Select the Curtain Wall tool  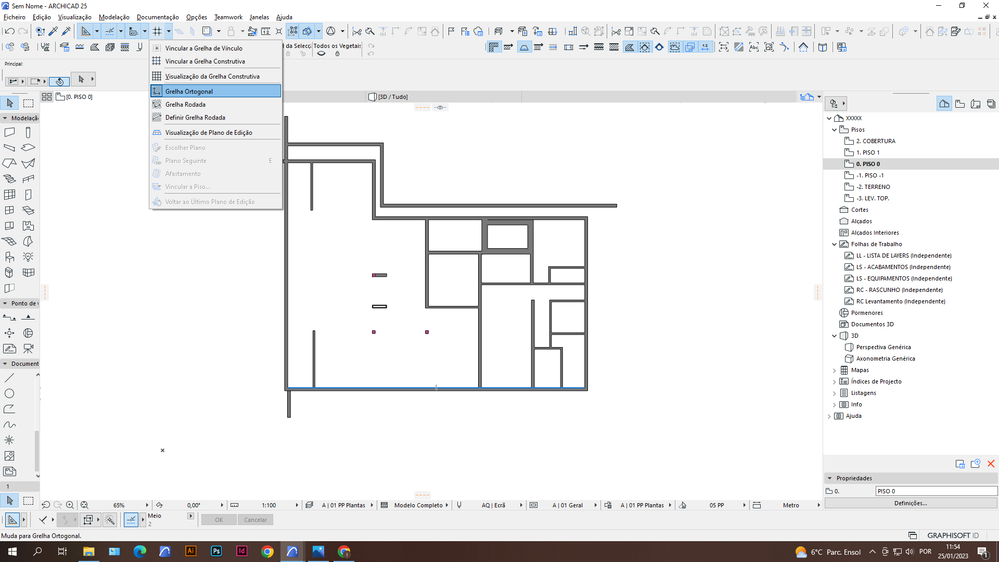tap(10, 195)
